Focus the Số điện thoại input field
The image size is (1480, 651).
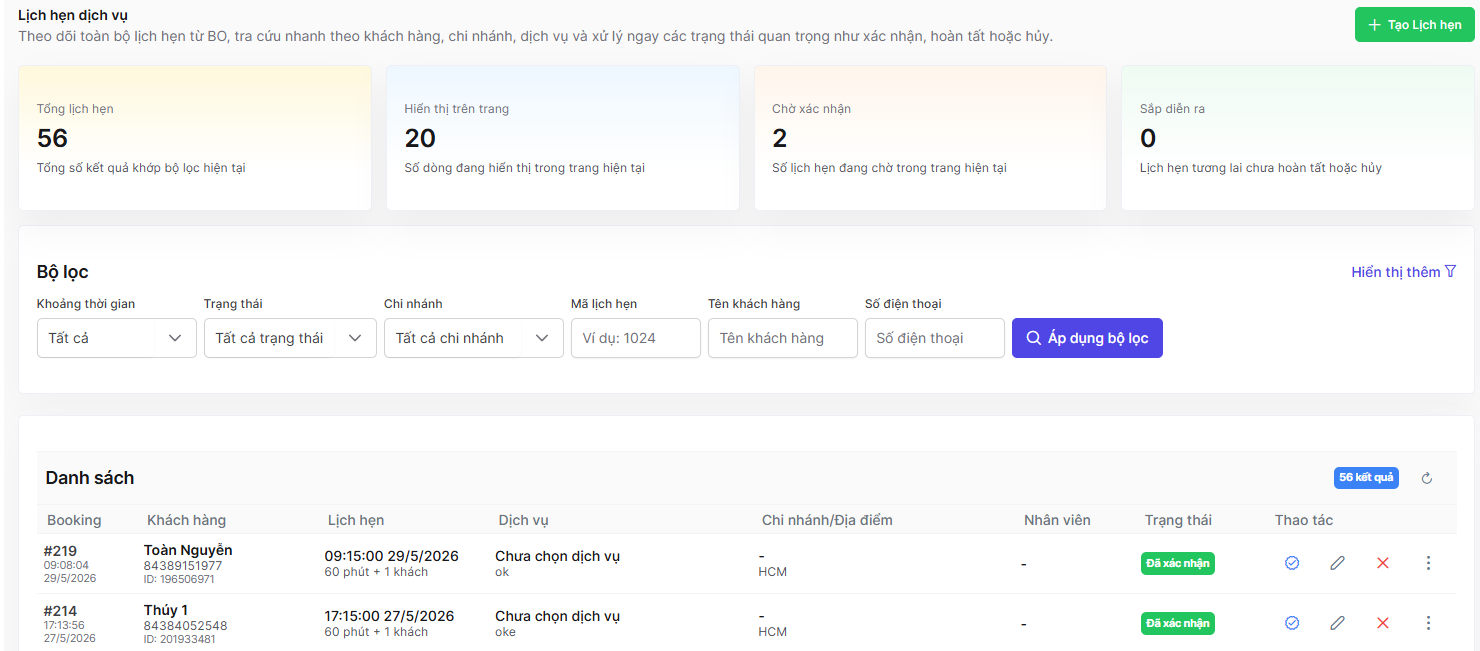pyautogui.click(x=935, y=338)
